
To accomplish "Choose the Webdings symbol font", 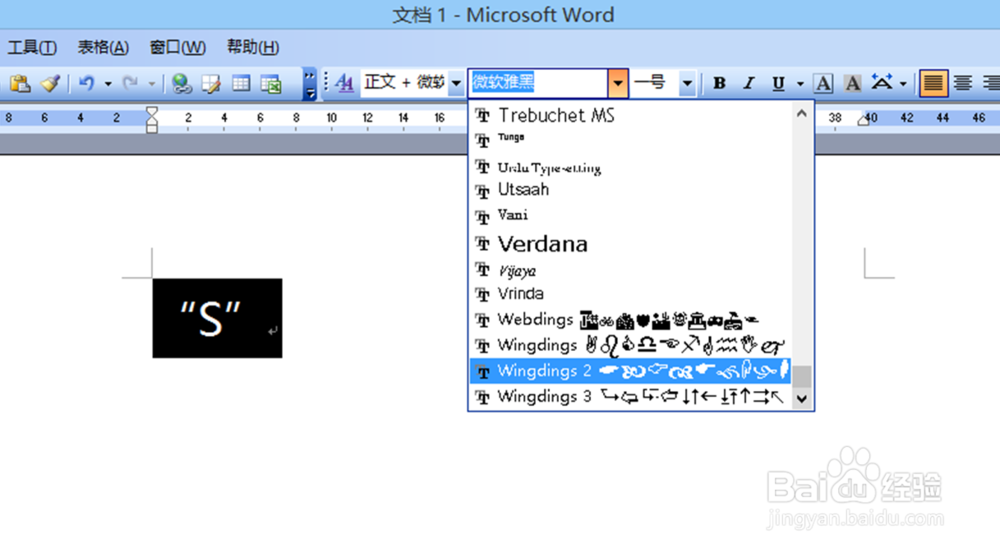I will tap(630, 320).
